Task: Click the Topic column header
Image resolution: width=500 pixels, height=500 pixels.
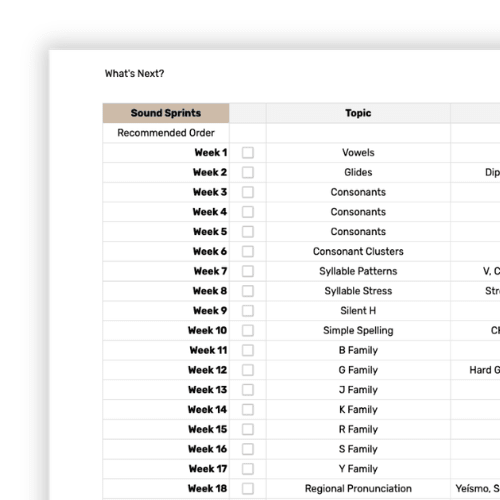Action: click(358, 113)
